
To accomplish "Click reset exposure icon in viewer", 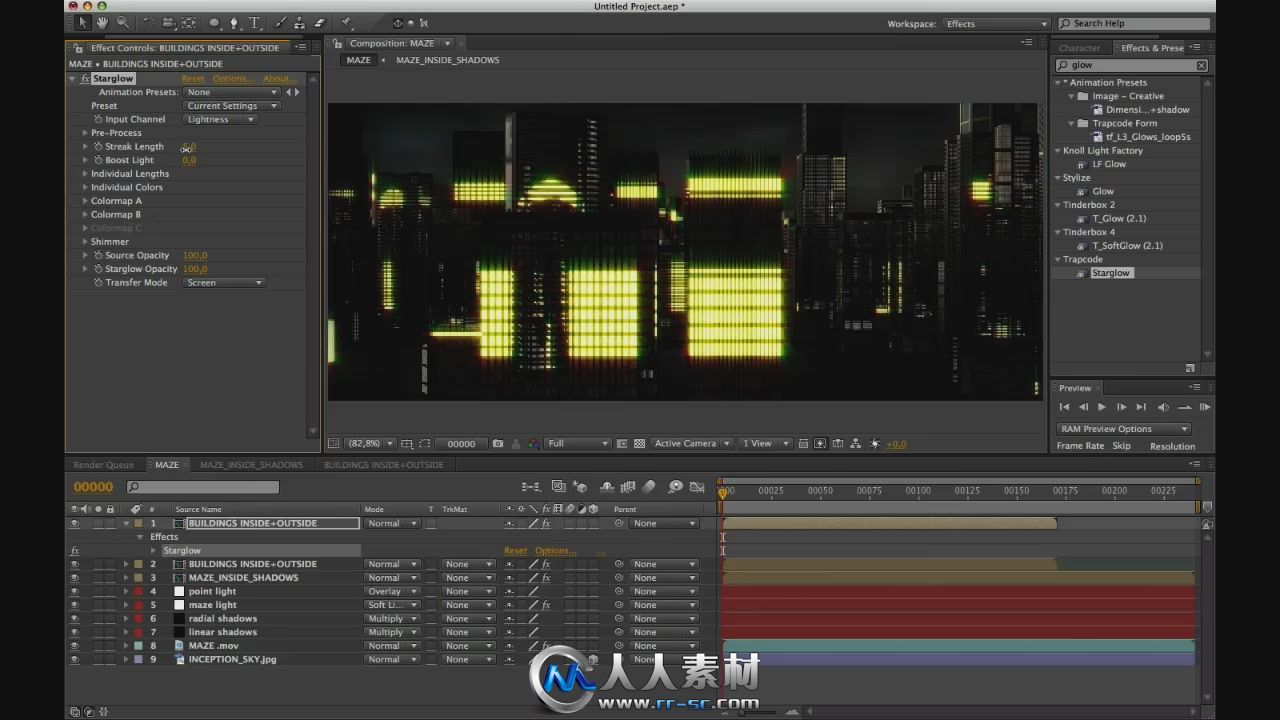I will 875,443.
